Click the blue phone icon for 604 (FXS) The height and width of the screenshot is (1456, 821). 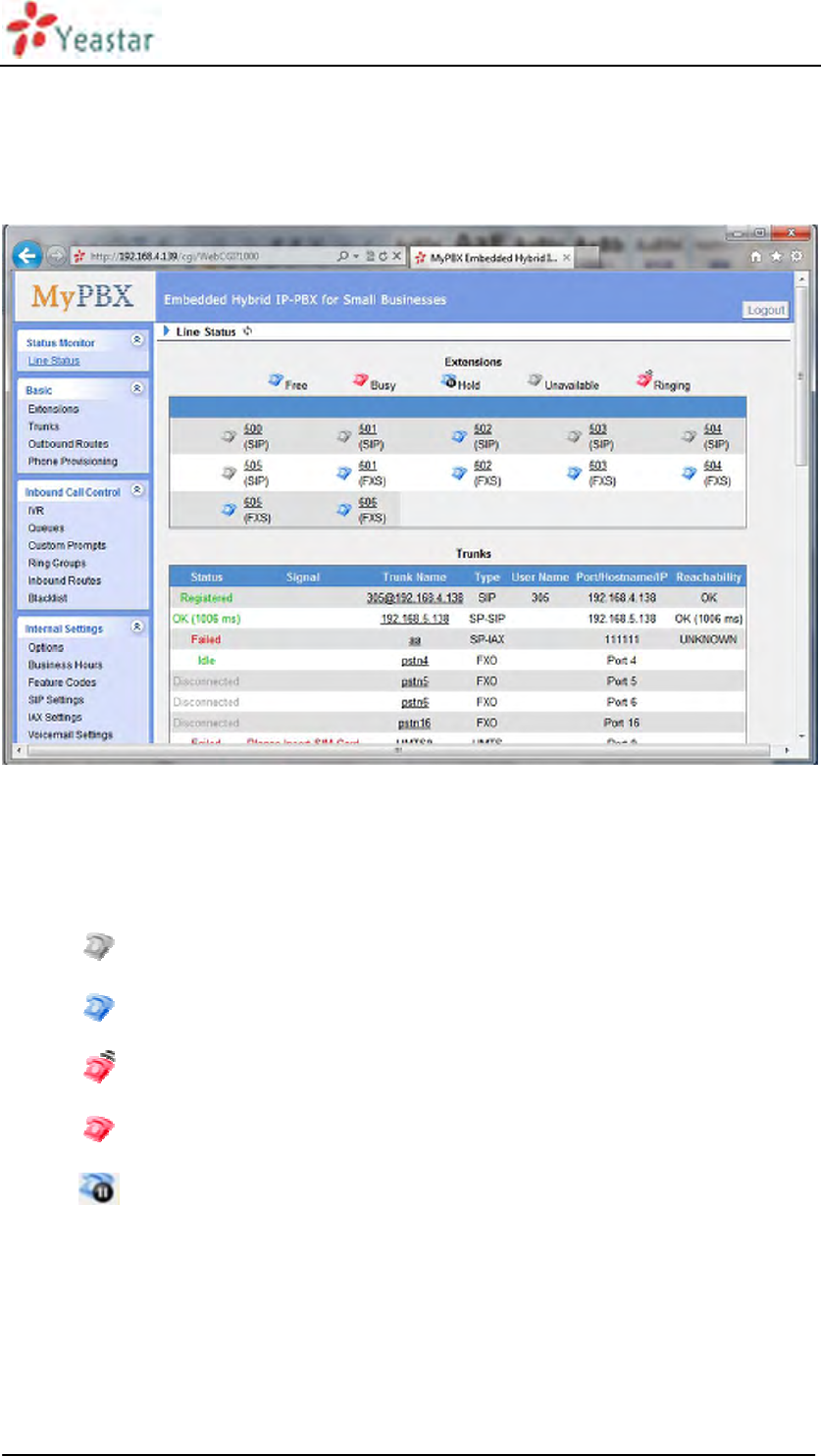[690, 473]
